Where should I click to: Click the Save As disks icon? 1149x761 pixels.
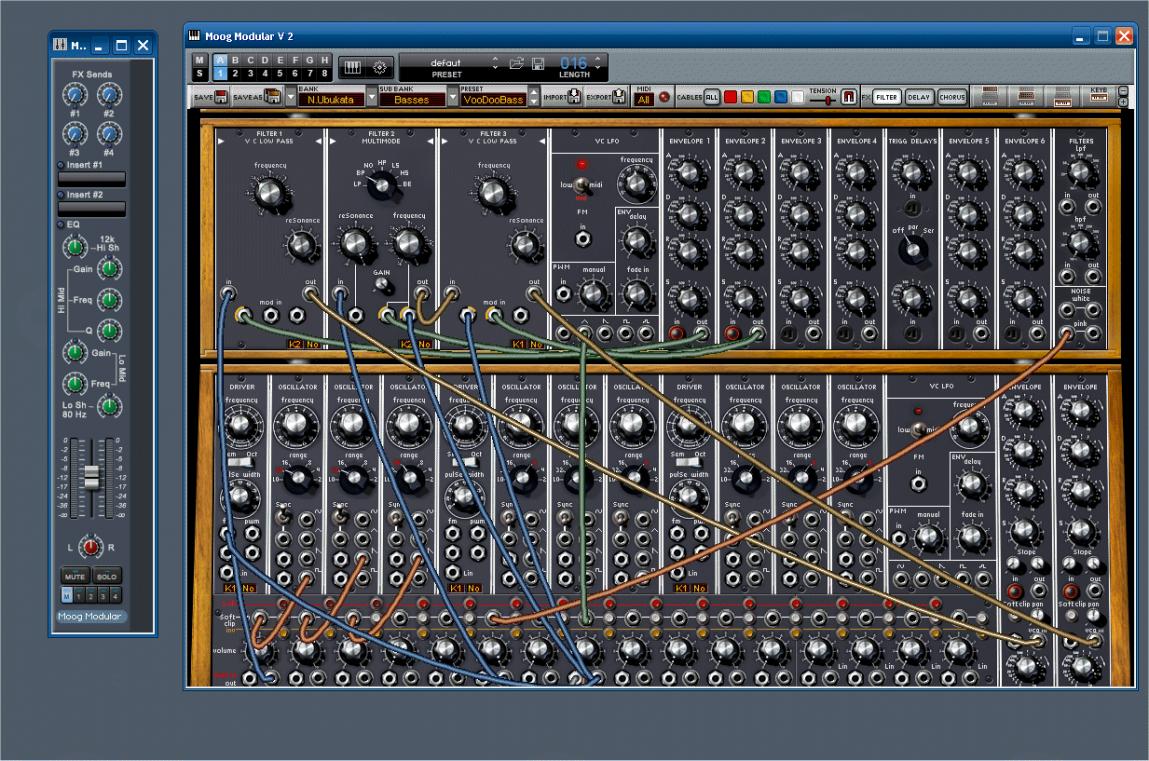[x=272, y=97]
